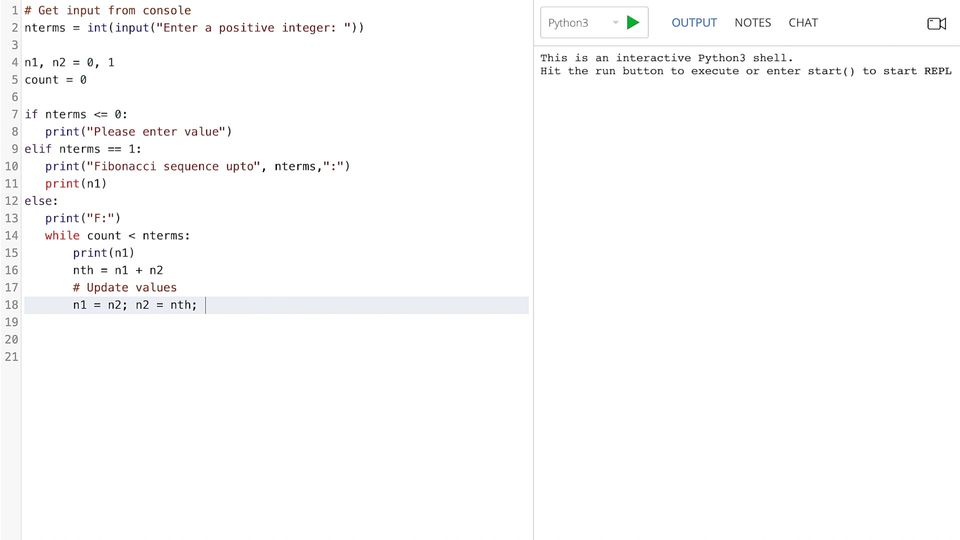
Task: Run the code with the green play button
Action: coord(633,22)
